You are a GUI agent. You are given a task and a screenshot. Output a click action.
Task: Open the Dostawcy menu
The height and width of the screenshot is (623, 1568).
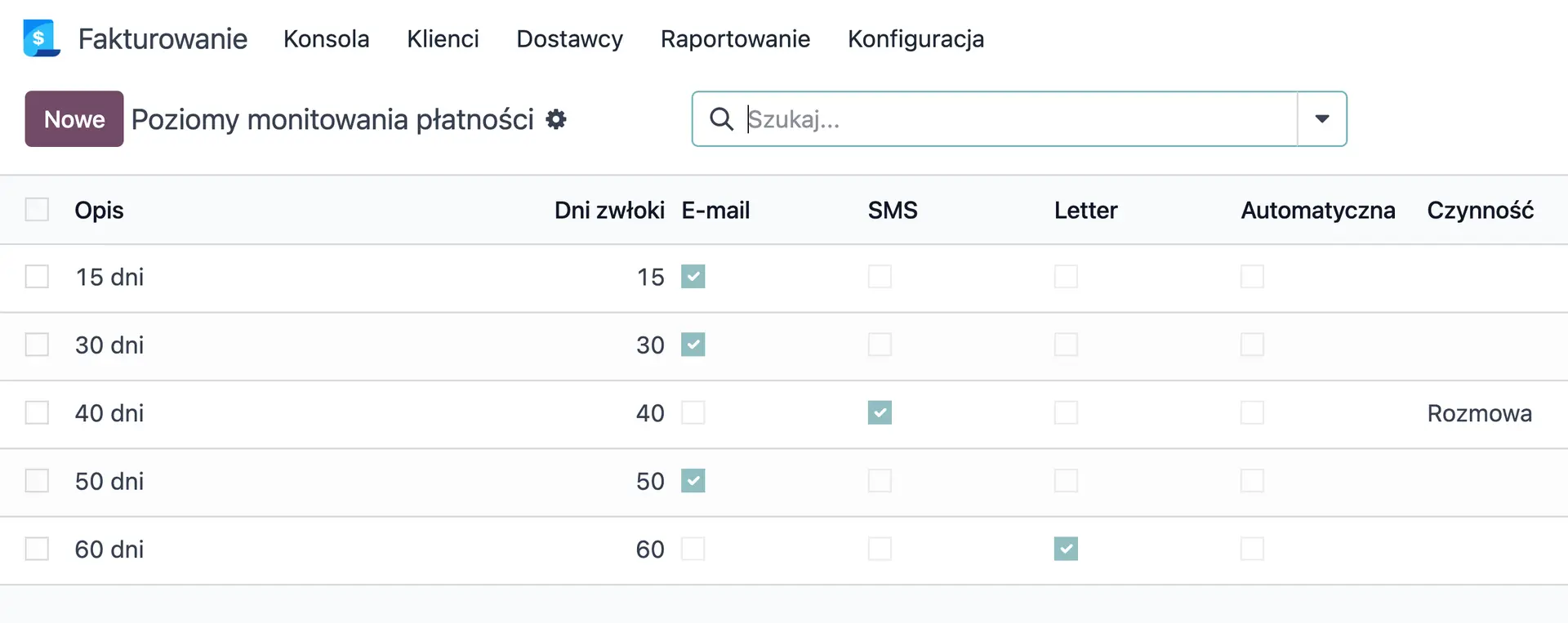tap(569, 38)
